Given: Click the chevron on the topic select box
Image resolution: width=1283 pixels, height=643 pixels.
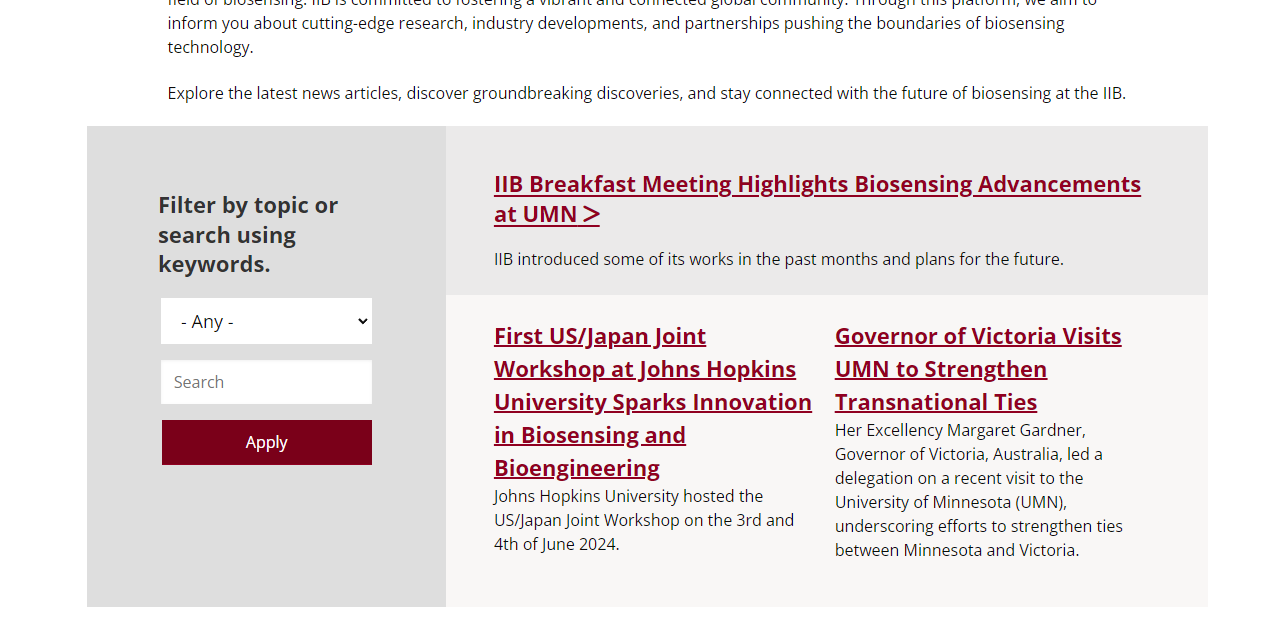Looking at the screenshot, I should 362,321.
